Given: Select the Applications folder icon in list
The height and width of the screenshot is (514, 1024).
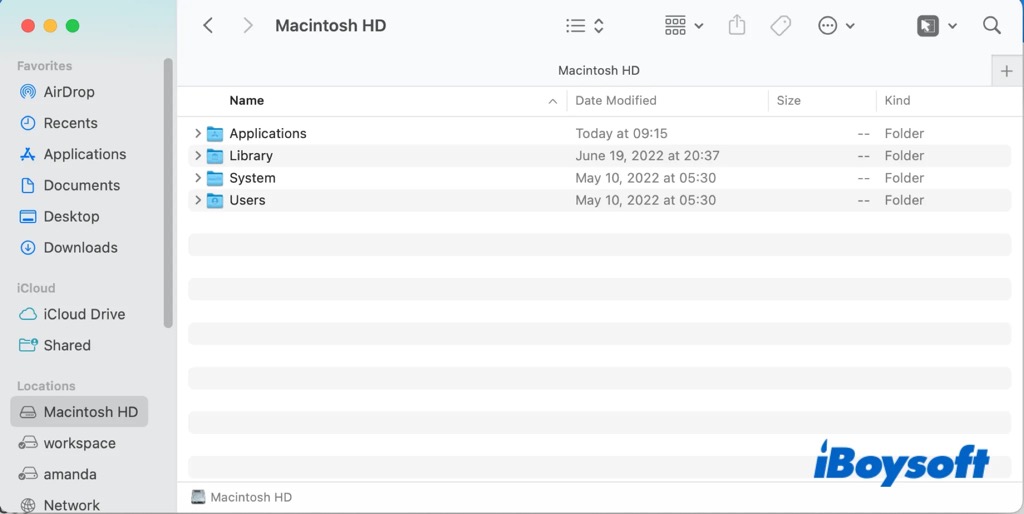Looking at the screenshot, I should pyautogui.click(x=215, y=134).
